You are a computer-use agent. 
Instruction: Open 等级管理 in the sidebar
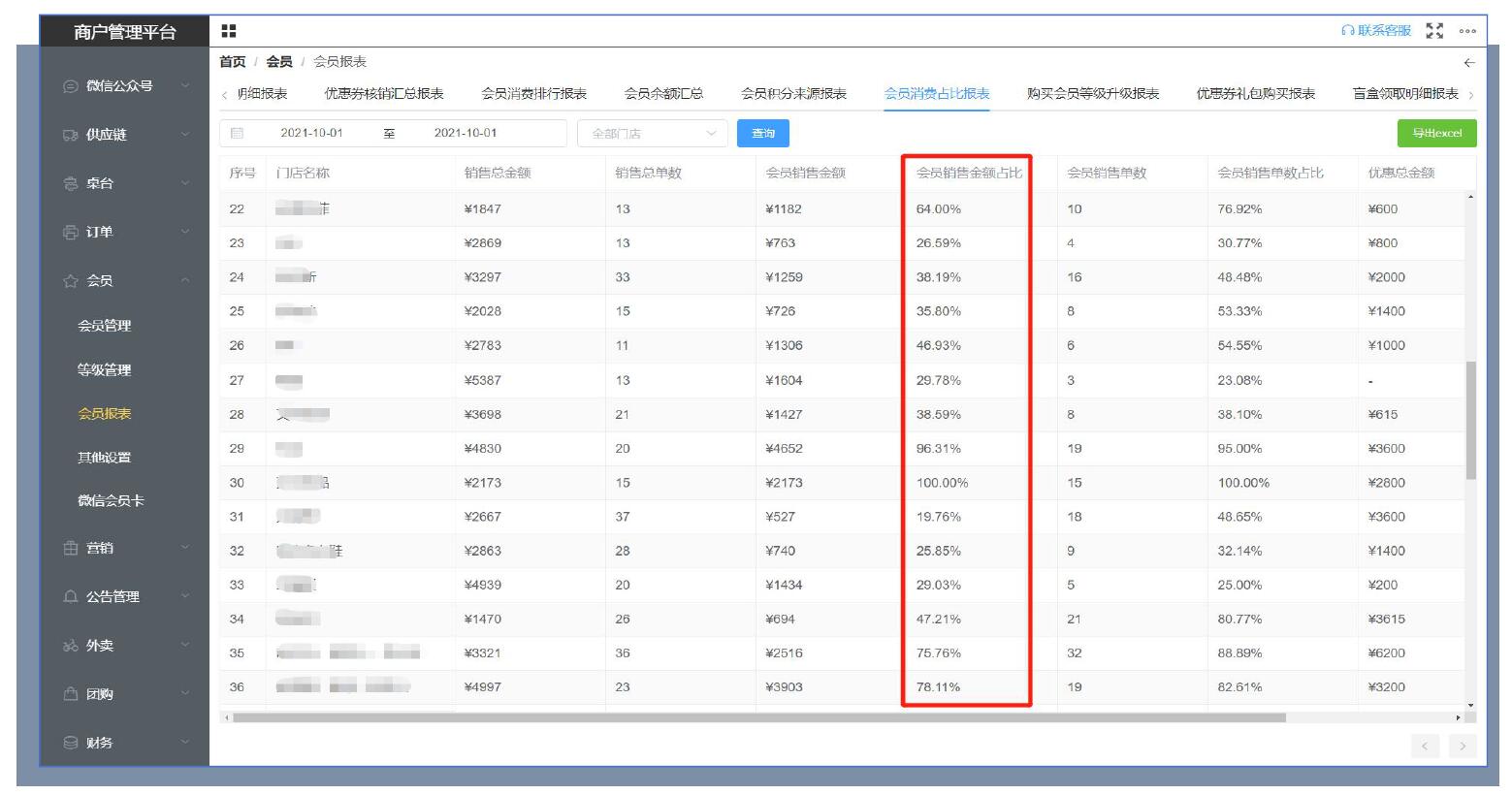[105, 370]
